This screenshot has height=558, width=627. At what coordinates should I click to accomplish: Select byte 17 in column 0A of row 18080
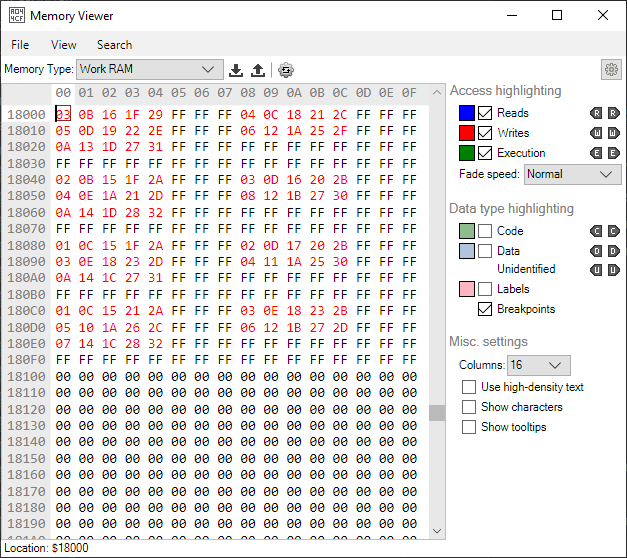click(294, 246)
